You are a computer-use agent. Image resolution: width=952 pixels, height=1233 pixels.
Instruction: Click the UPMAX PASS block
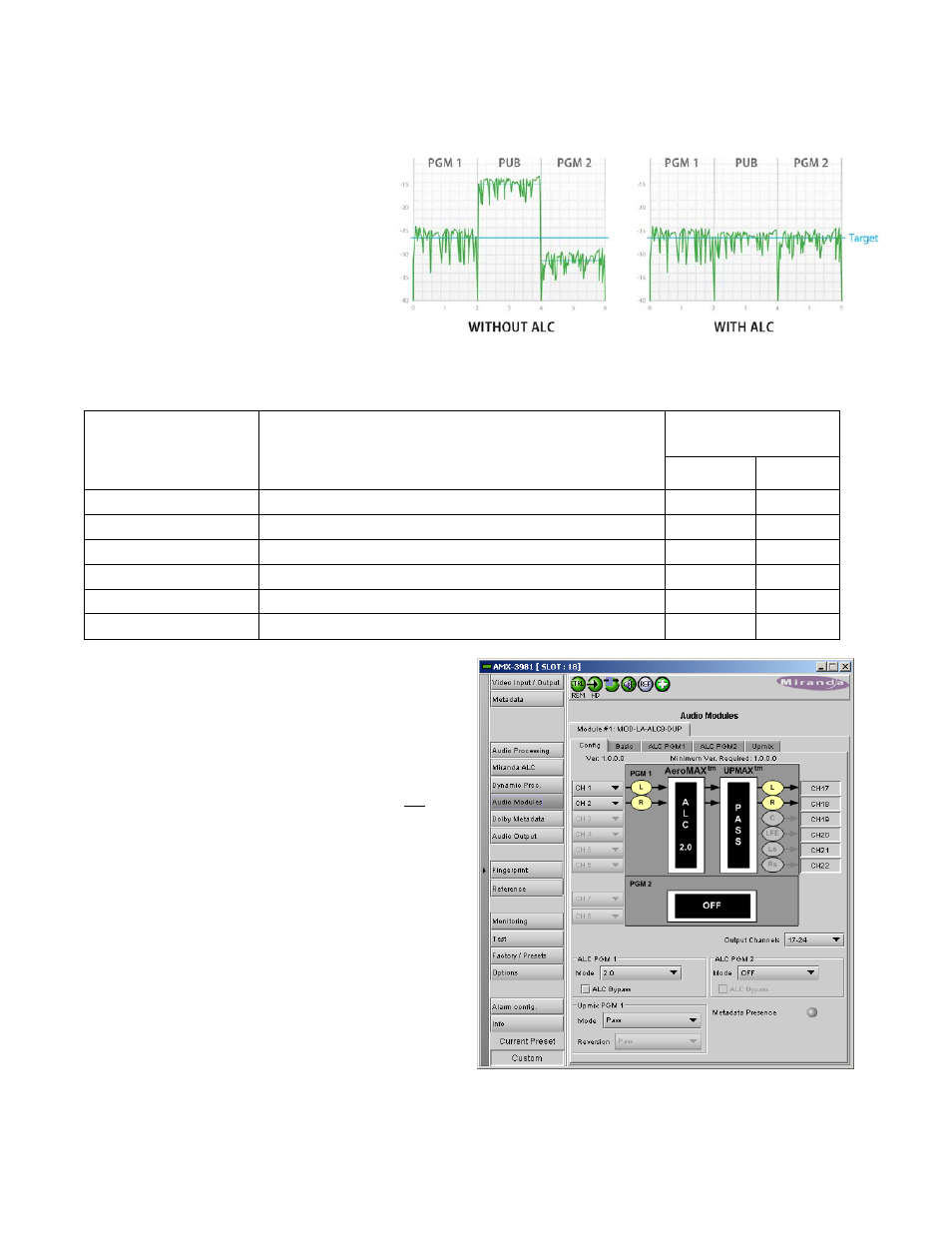click(x=738, y=824)
